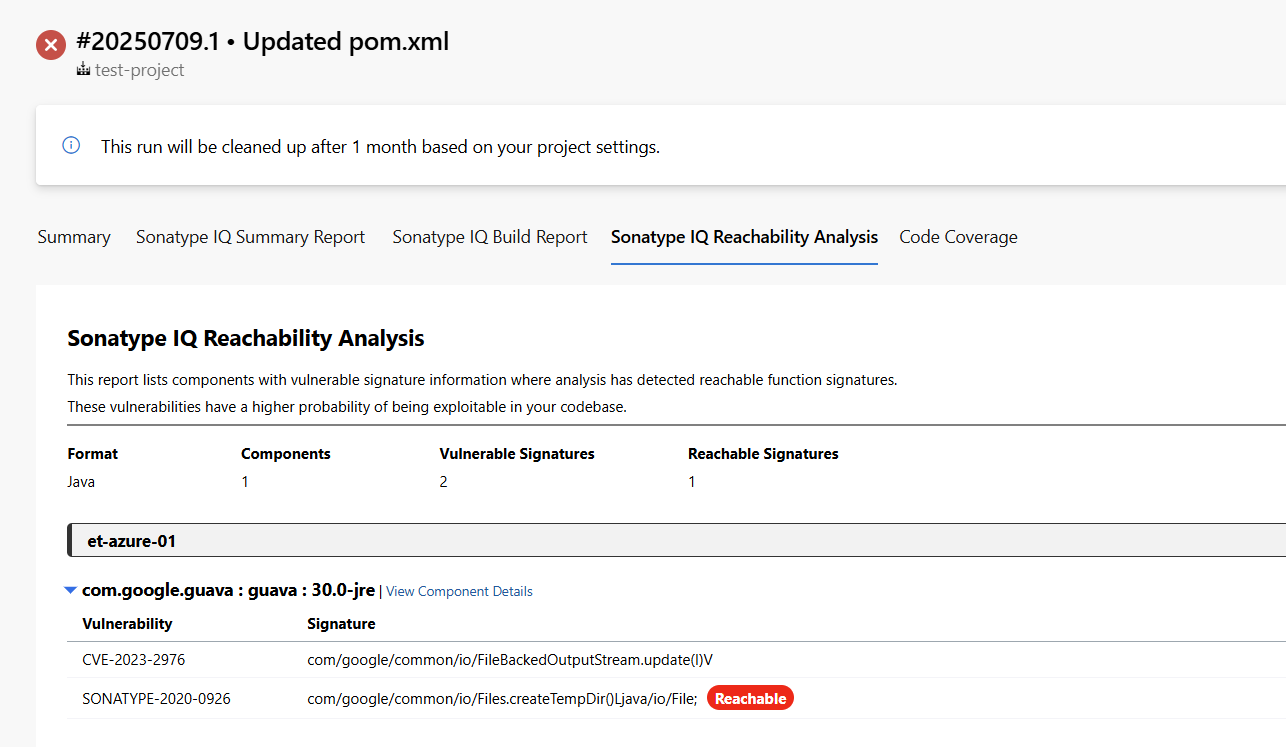This screenshot has width=1286, height=747.
Task: Switch to Sonatype IQ Summary Report tab
Action: click(x=250, y=237)
